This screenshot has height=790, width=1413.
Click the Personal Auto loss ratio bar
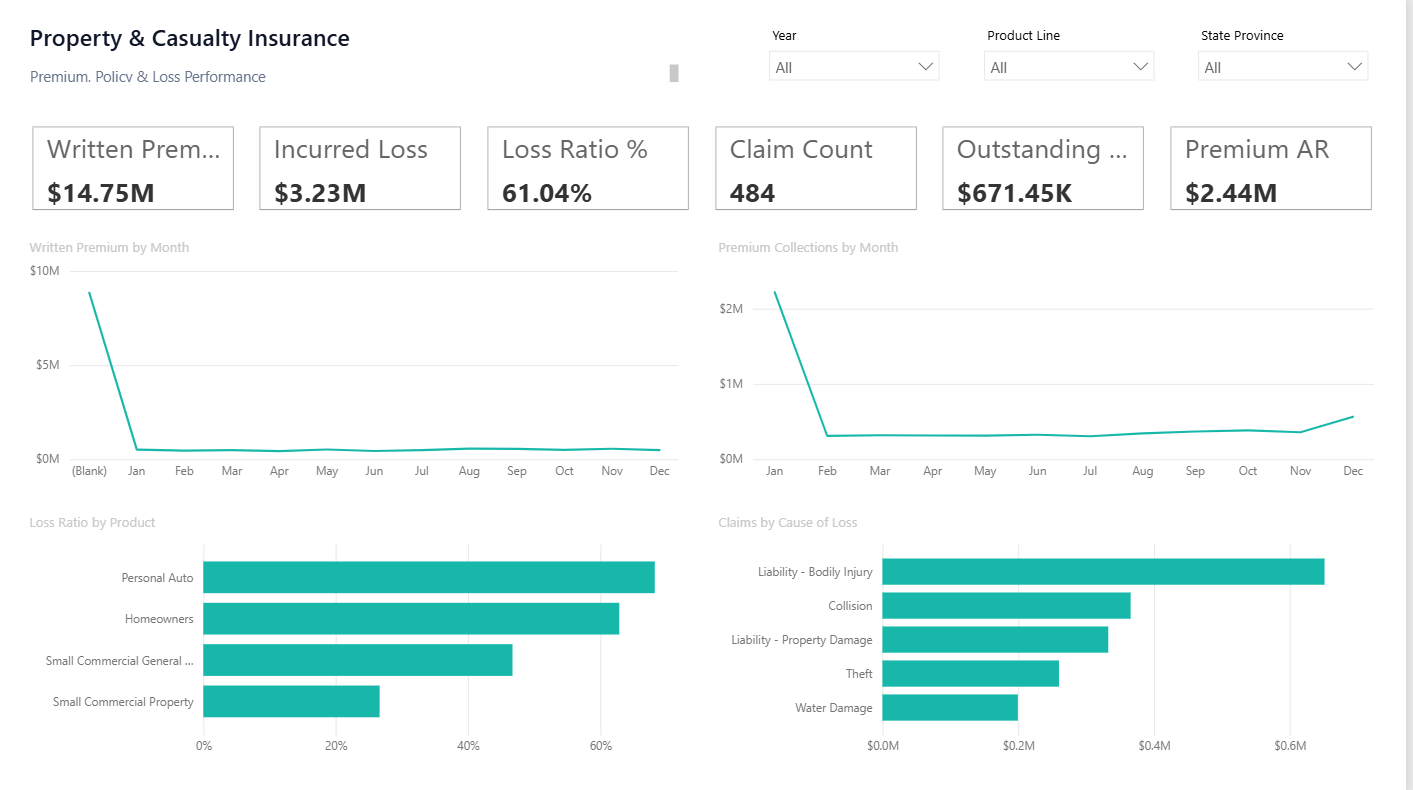click(429, 577)
